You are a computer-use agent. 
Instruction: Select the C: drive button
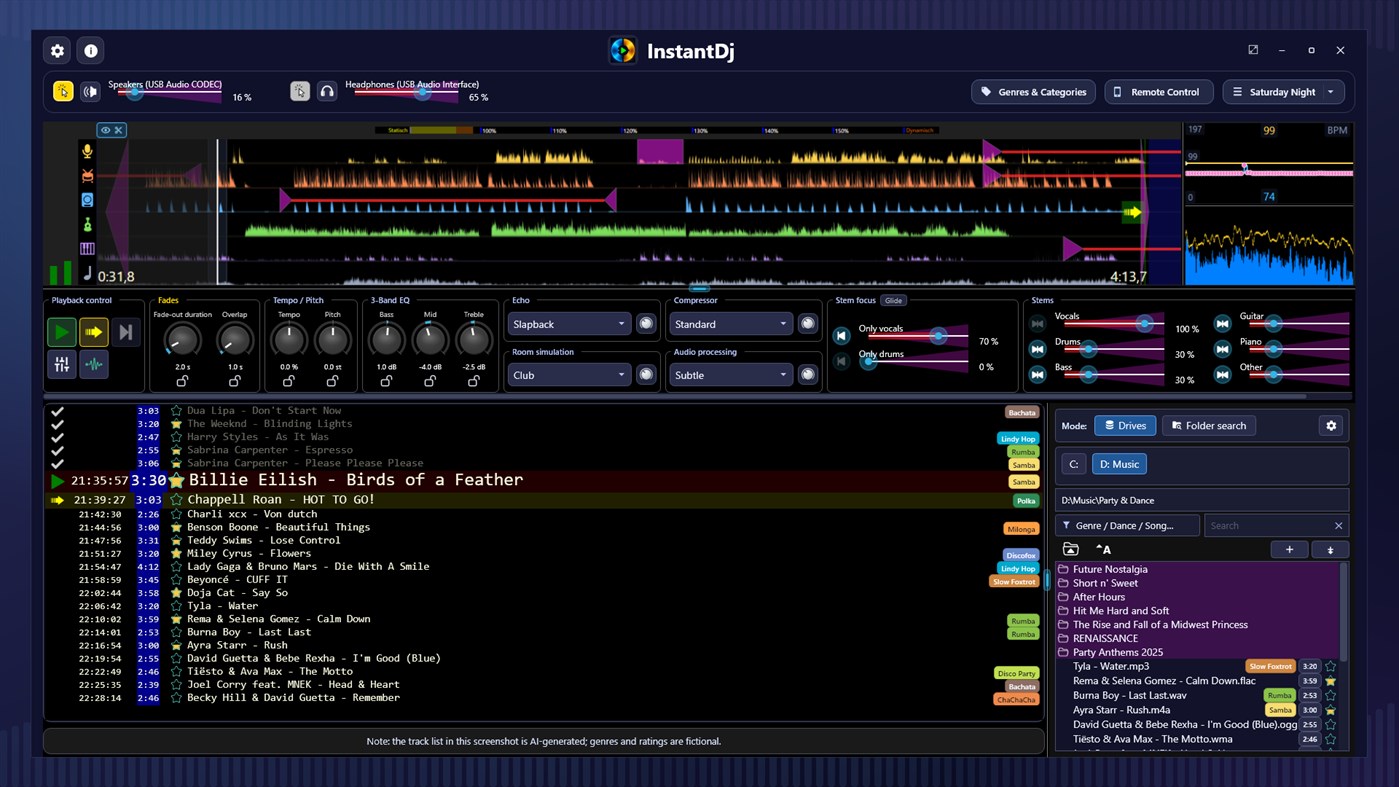coord(1073,464)
